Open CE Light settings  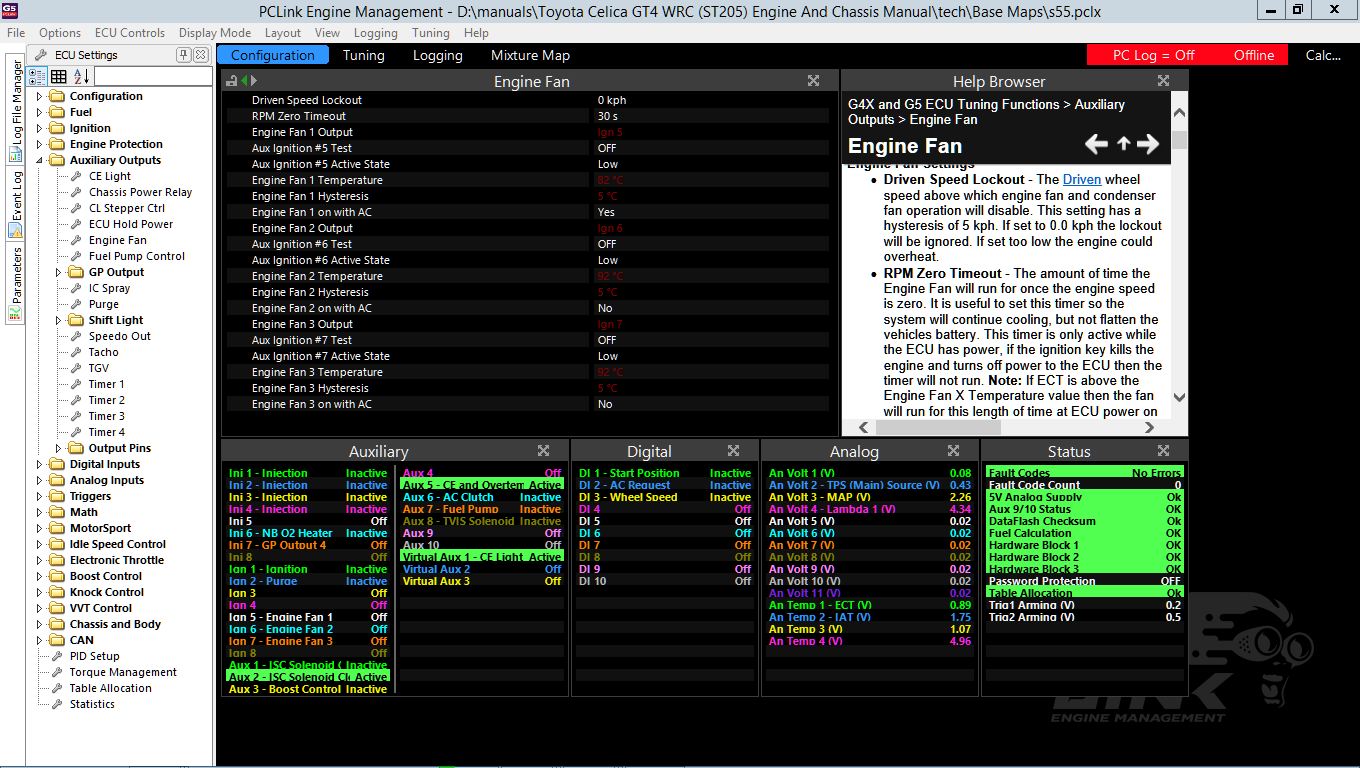pyautogui.click(x=110, y=176)
